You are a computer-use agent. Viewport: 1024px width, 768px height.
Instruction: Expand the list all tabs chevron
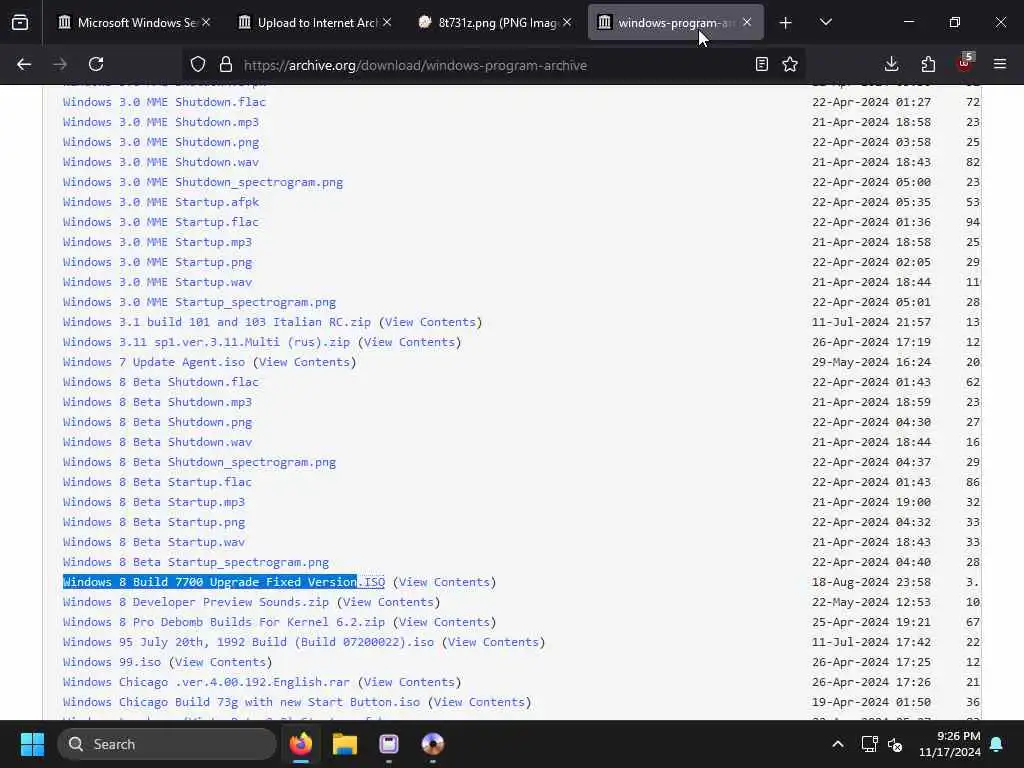825,22
